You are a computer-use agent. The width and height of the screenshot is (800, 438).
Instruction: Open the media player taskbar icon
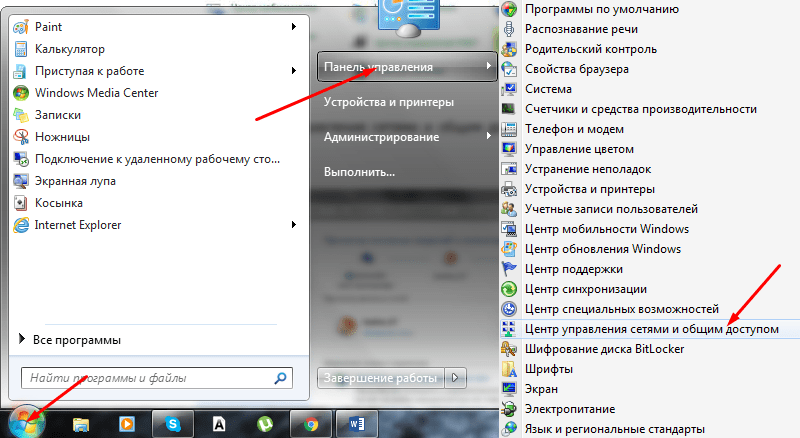[x=127, y=424]
